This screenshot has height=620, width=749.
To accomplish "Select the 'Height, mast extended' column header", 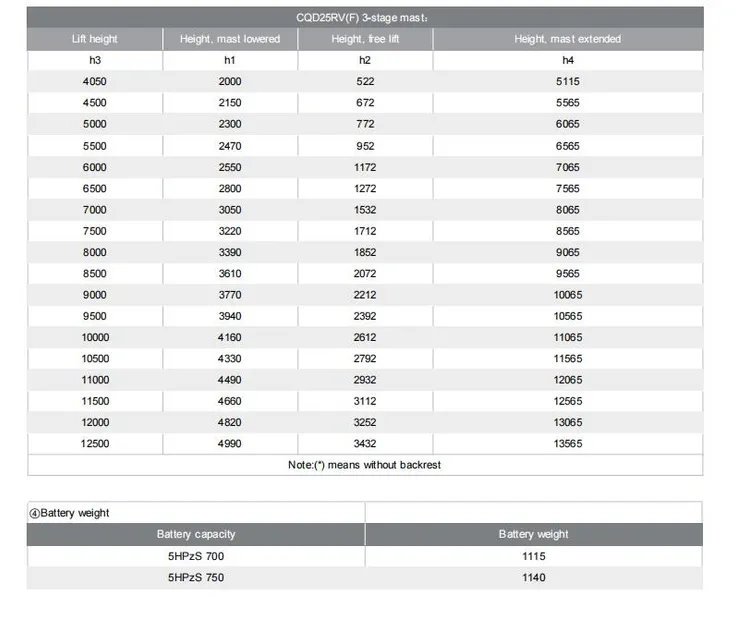I will pos(567,39).
